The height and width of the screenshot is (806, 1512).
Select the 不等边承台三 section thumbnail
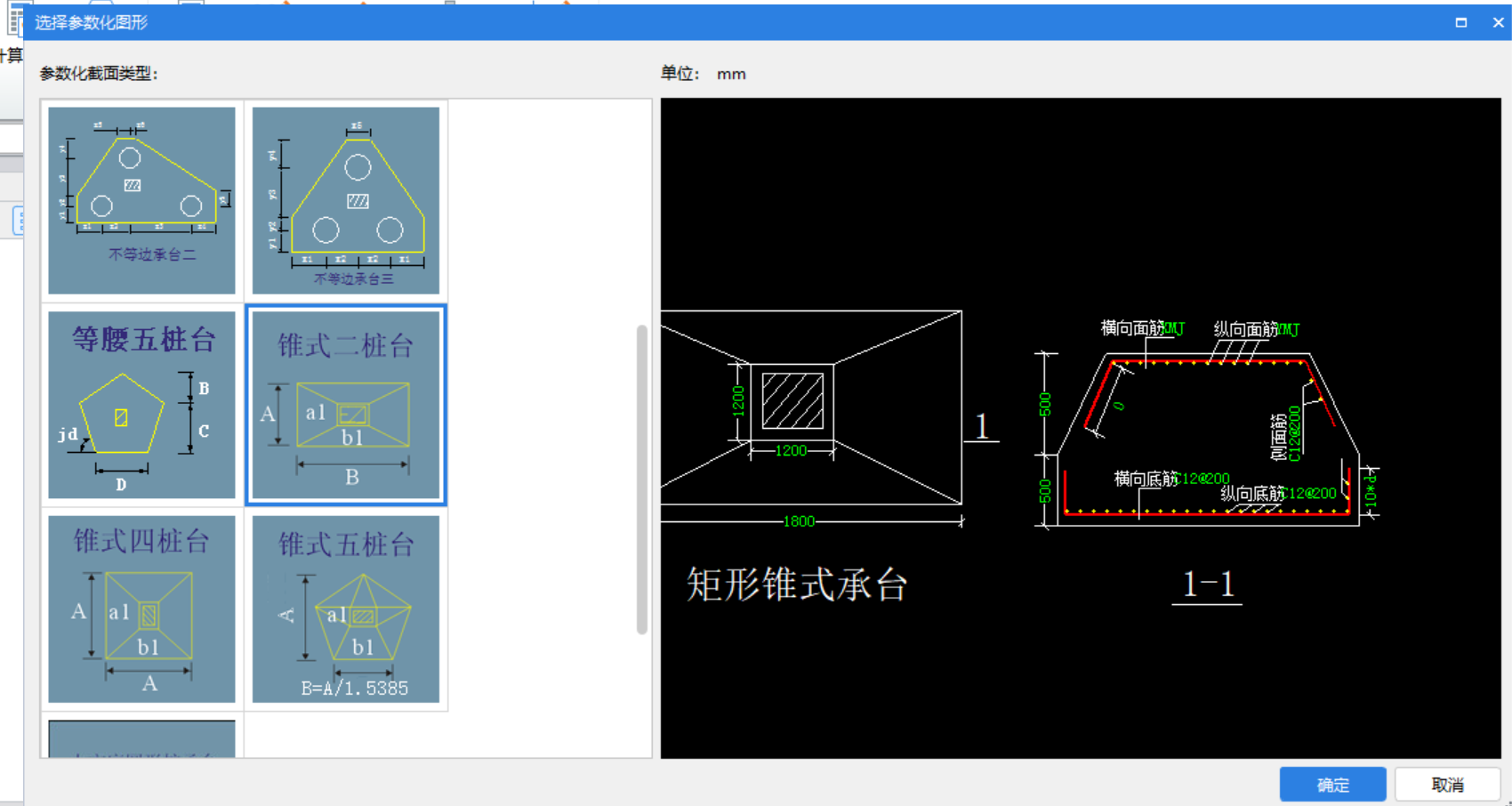346,200
